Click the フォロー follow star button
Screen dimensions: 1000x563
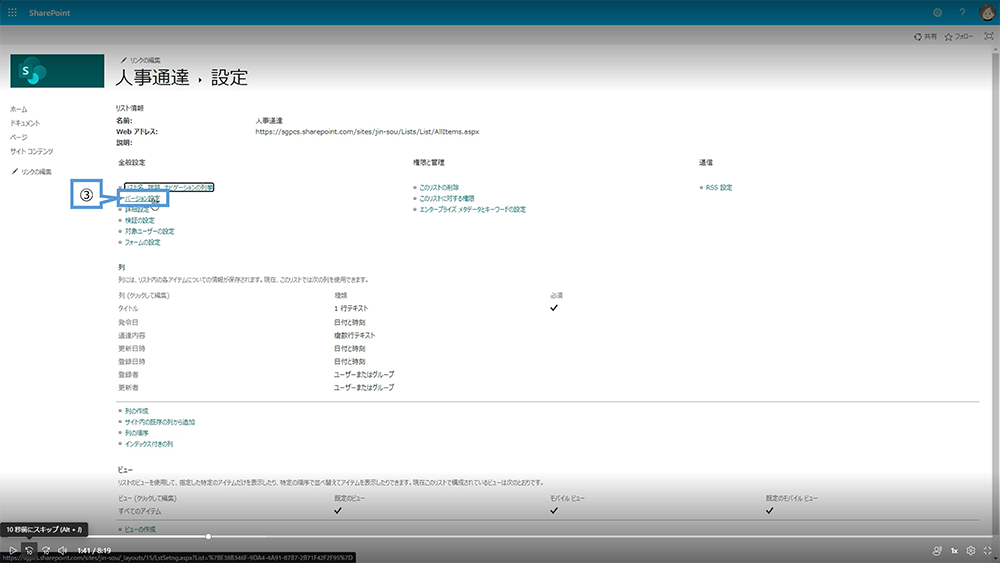point(959,36)
